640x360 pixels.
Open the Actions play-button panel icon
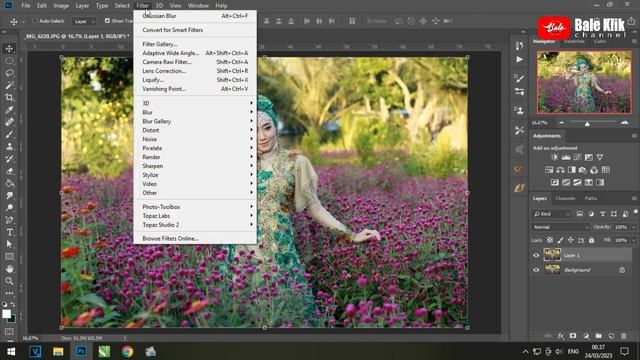519,60
